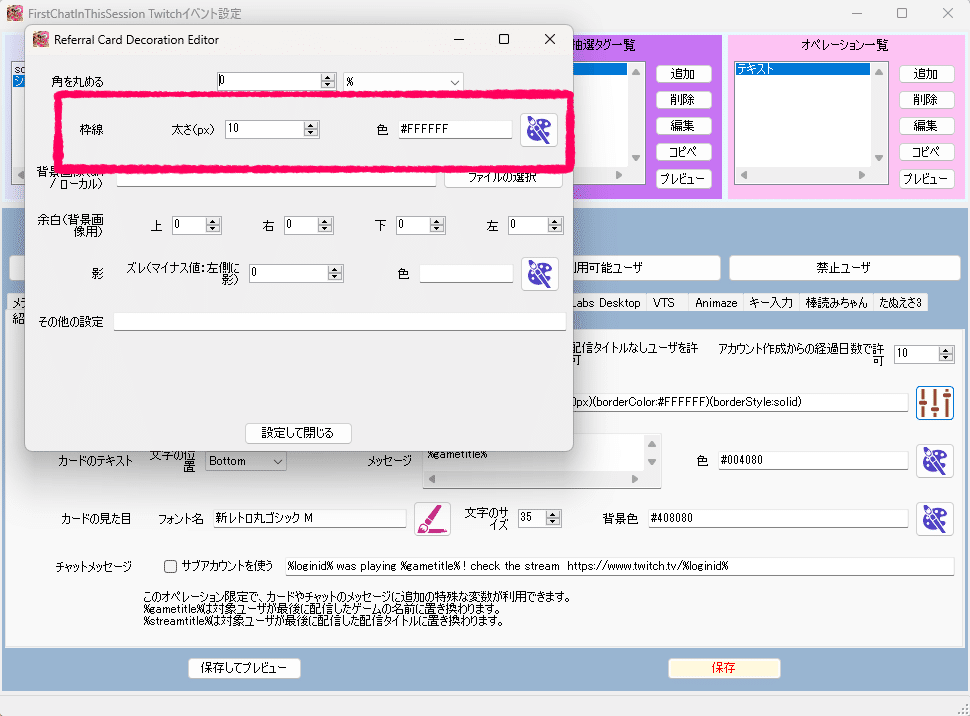Viewport: 970px width, 716px height.
Task: Open card decoration editor sliders icon
Action: 934,403
